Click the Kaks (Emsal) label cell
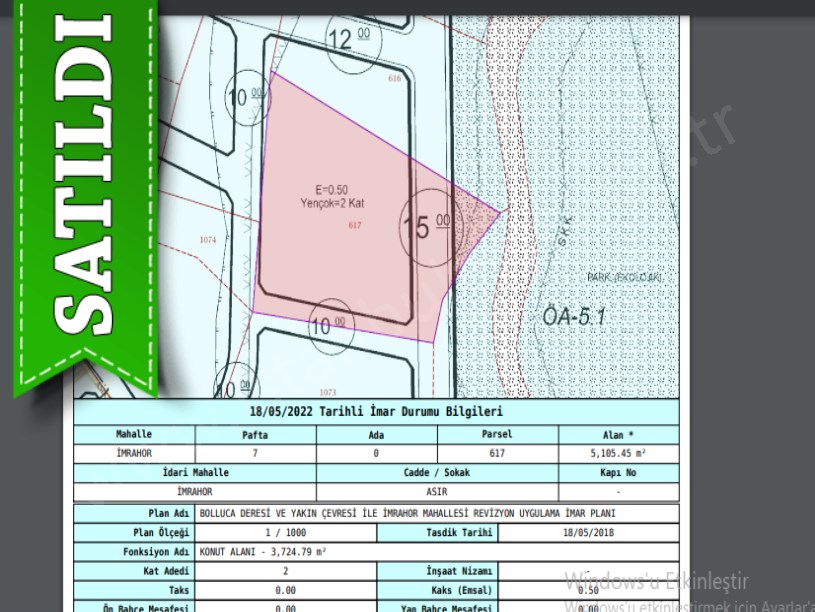The height and width of the screenshot is (612, 815). pos(437,590)
